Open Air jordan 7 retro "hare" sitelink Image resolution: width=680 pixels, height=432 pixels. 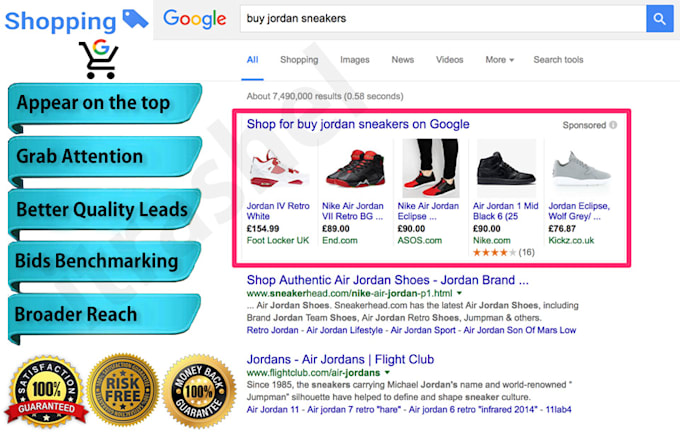click(x=353, y=409)
